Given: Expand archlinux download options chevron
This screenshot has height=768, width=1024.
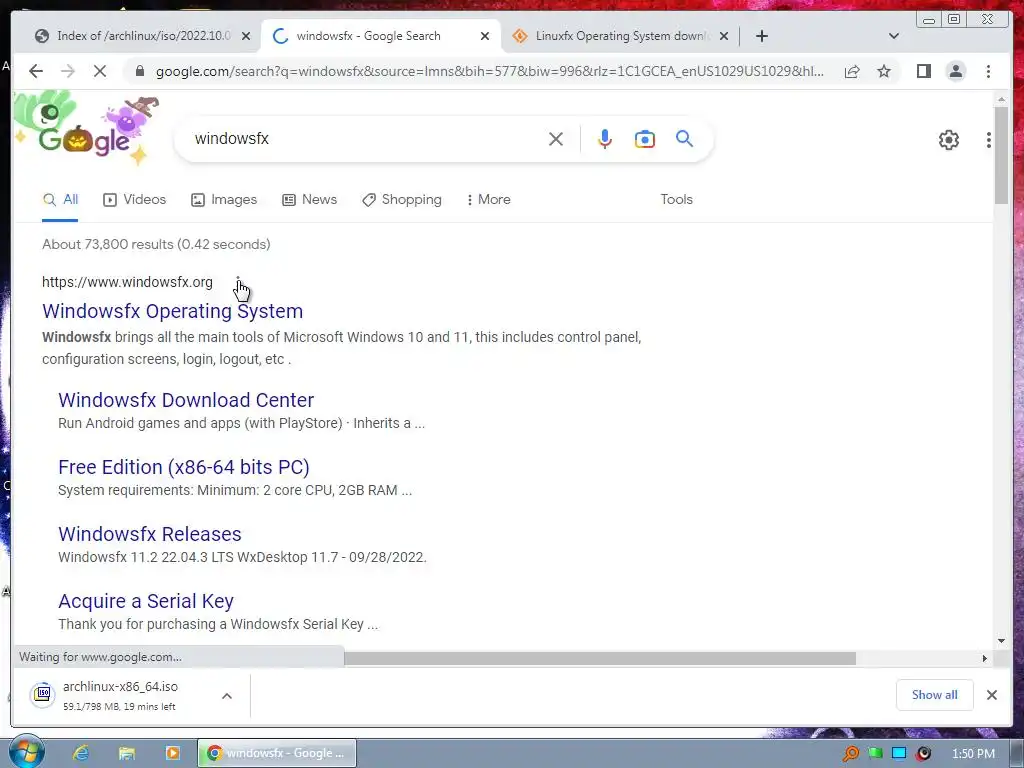Looking at the screenshot, I should click(227, 696).
